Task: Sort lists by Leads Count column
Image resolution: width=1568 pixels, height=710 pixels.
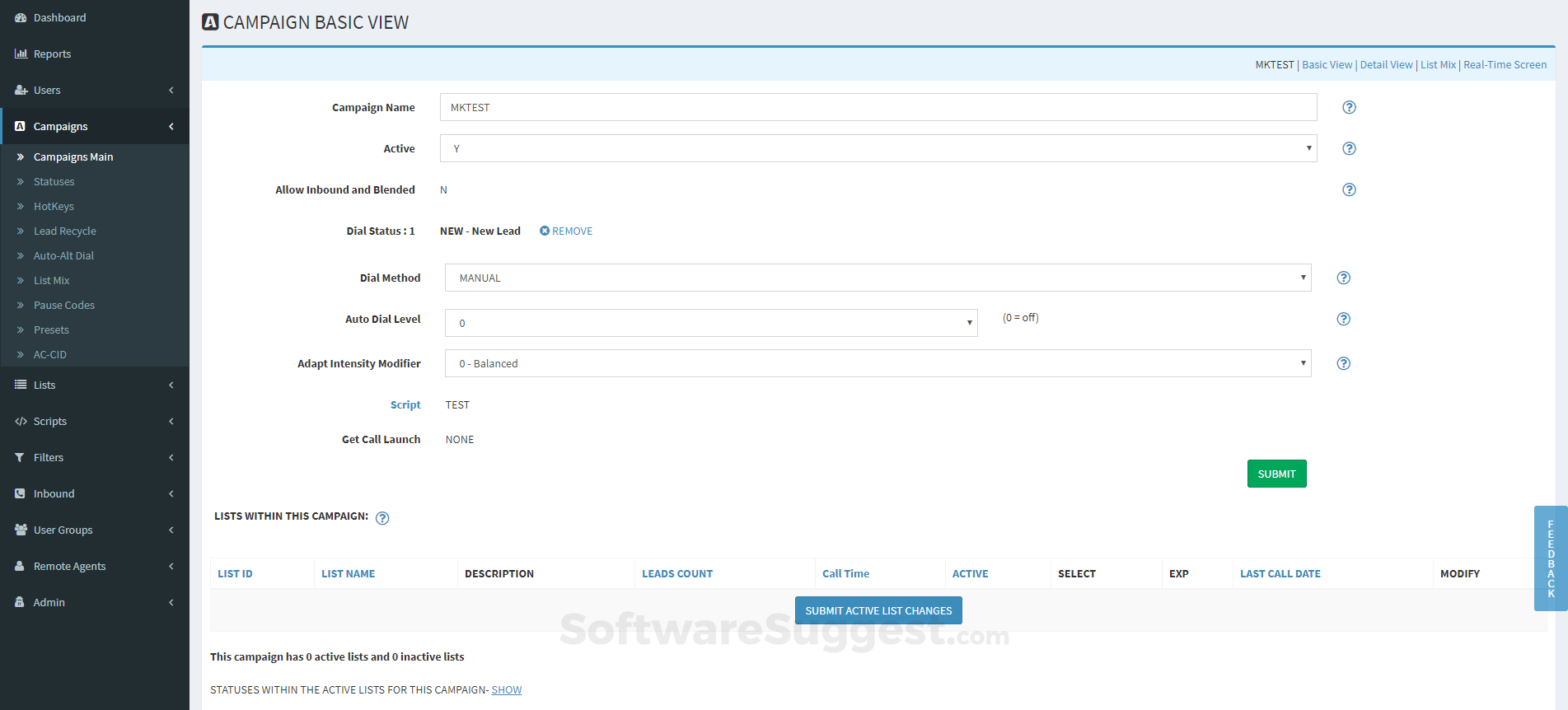Action: point(677,573)
